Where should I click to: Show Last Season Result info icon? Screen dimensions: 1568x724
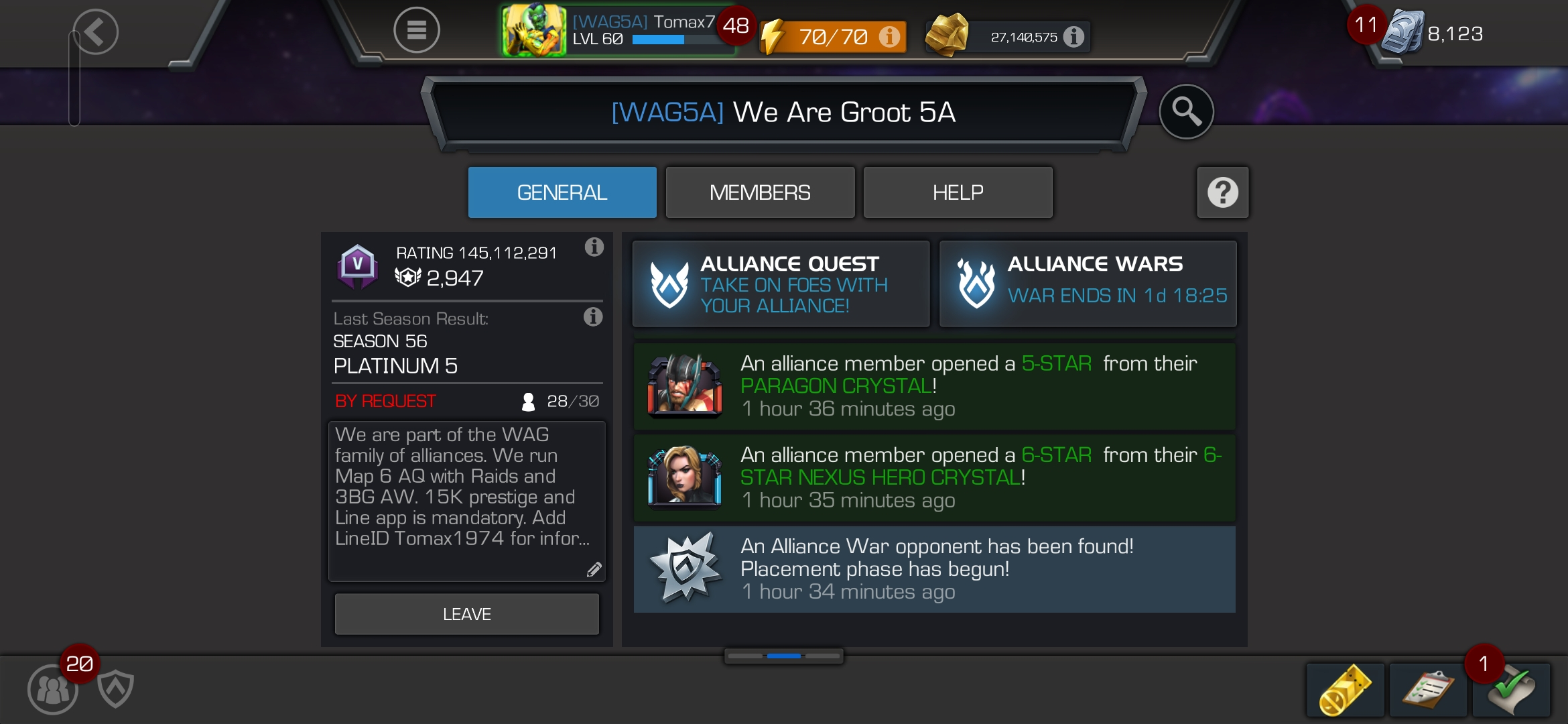pos(592,317)
